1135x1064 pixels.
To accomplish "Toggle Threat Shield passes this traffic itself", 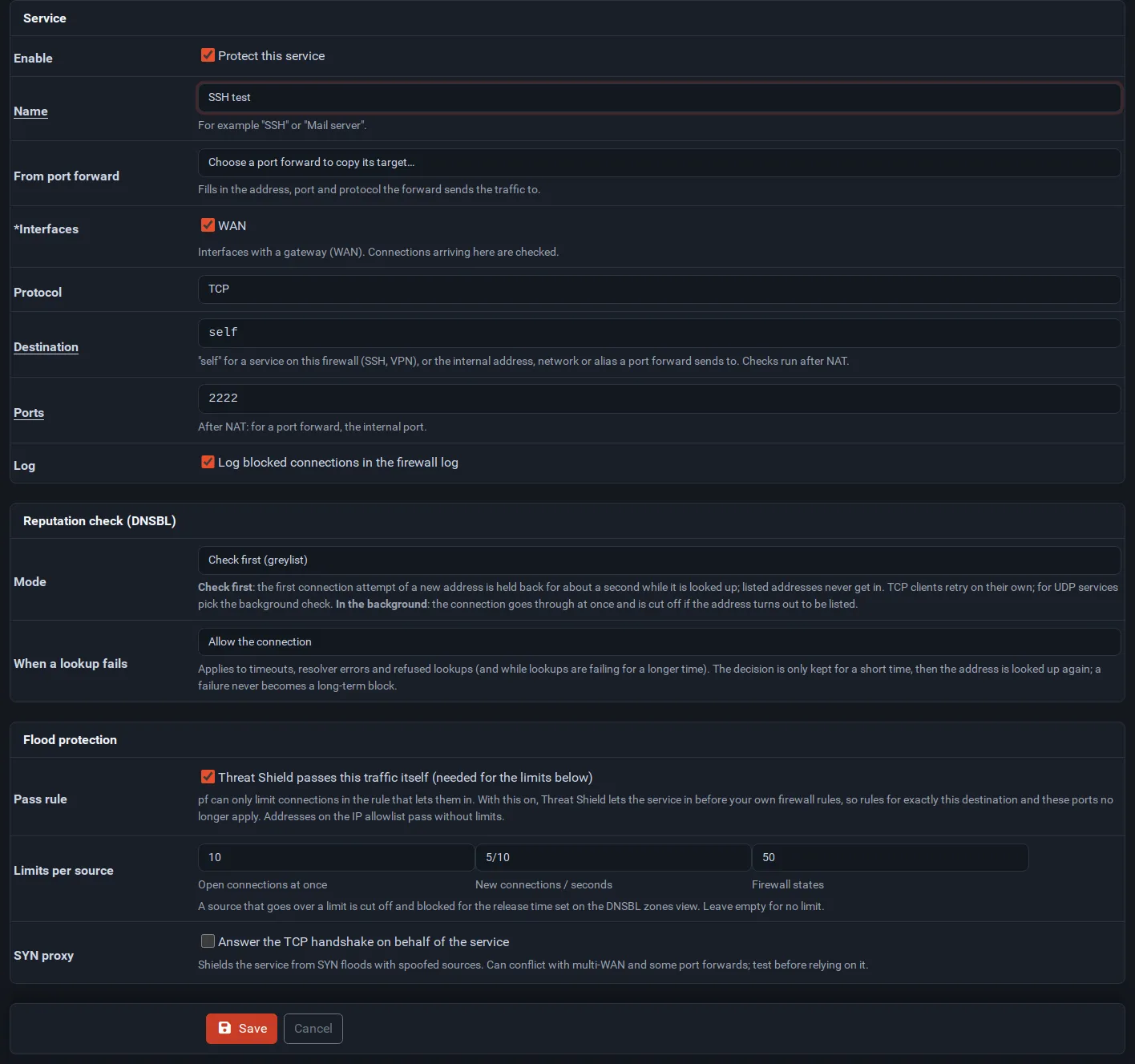I will pos(208,777).
